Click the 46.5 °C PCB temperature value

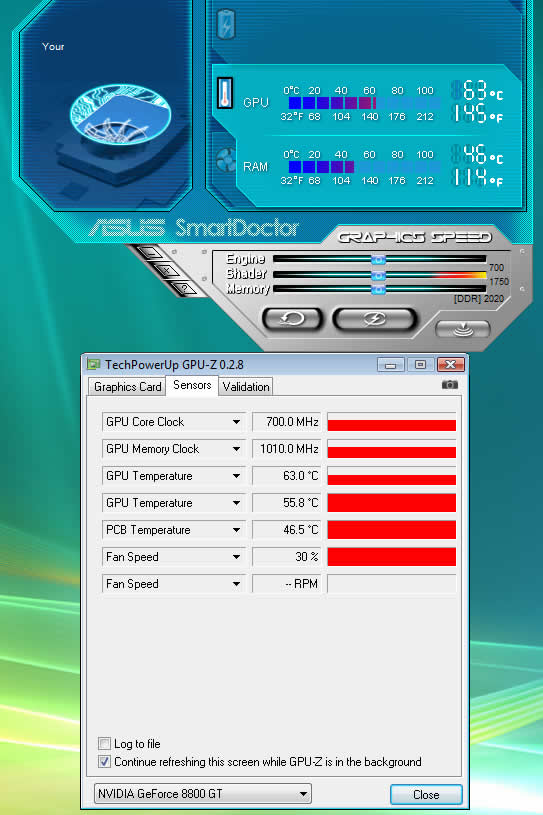286,530
